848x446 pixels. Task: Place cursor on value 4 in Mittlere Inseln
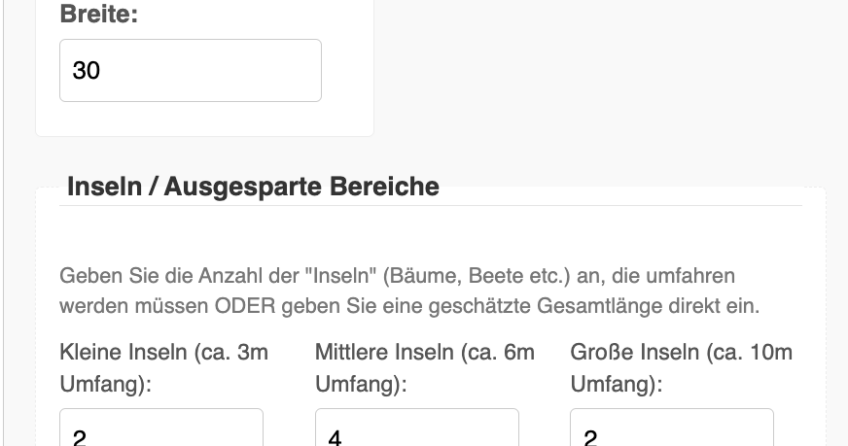pyautogui.click(x=335, y=437)
